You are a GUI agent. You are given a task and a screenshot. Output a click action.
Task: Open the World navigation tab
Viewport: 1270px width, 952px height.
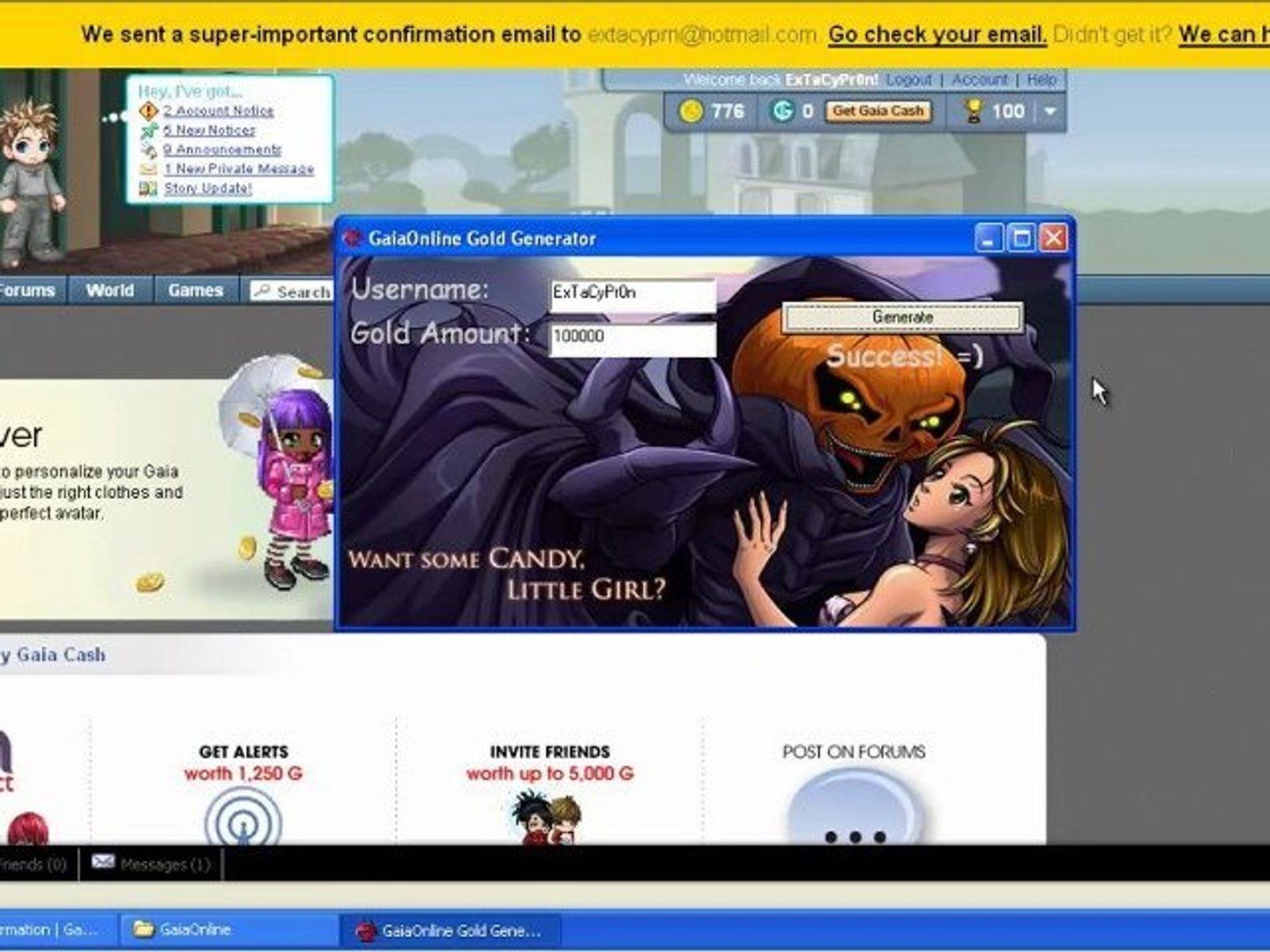tap(110, 290)
